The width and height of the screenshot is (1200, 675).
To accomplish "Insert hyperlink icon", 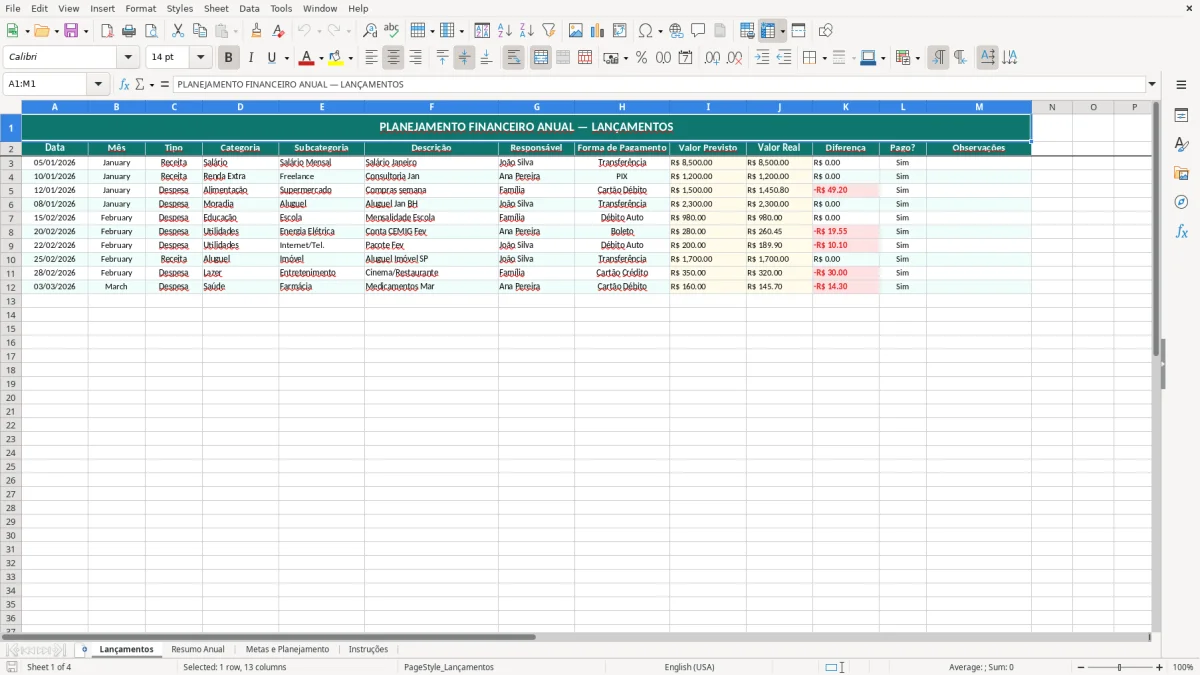I will tap(676, 31).
